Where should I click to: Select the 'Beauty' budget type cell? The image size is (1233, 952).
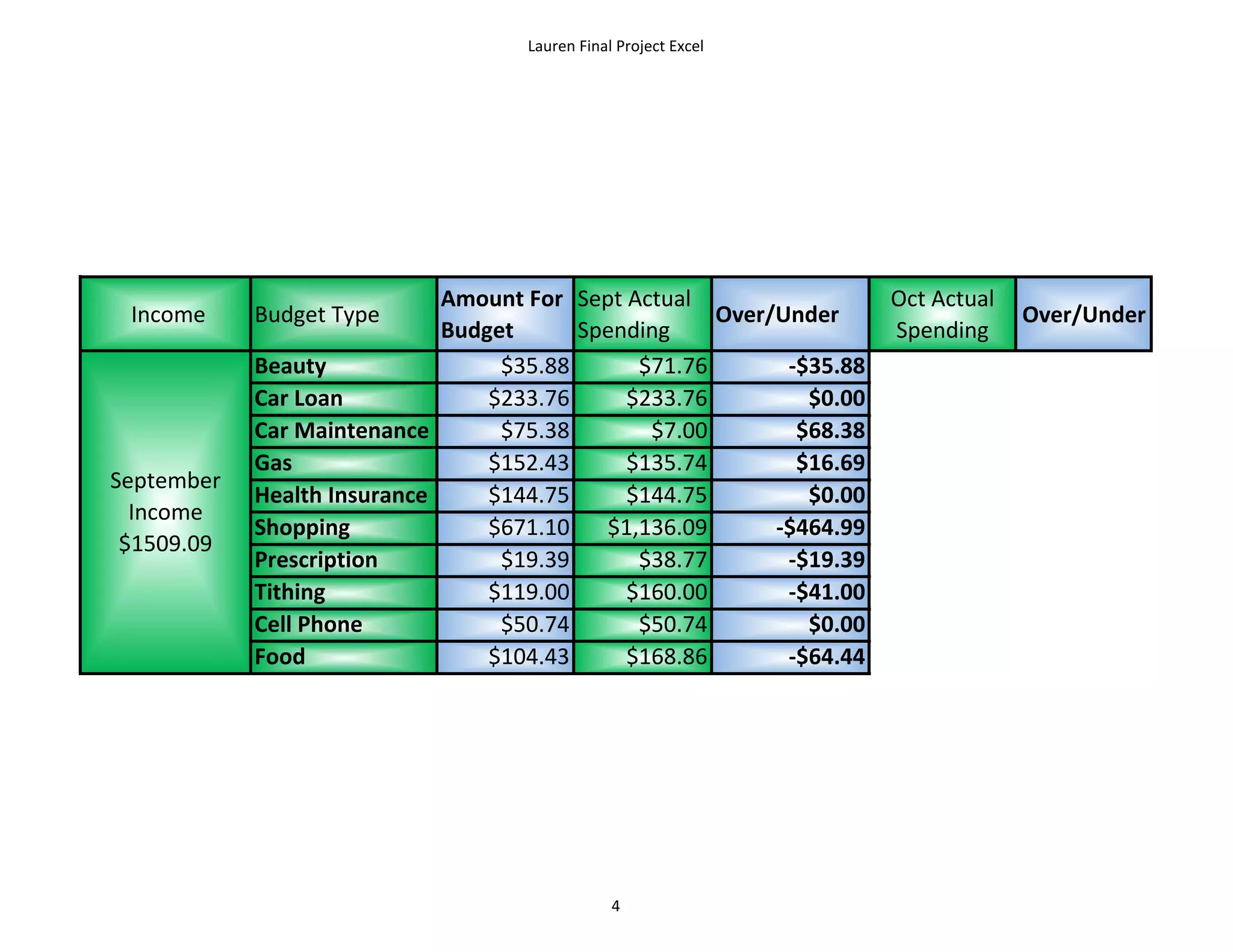click(x=344, y=366)
